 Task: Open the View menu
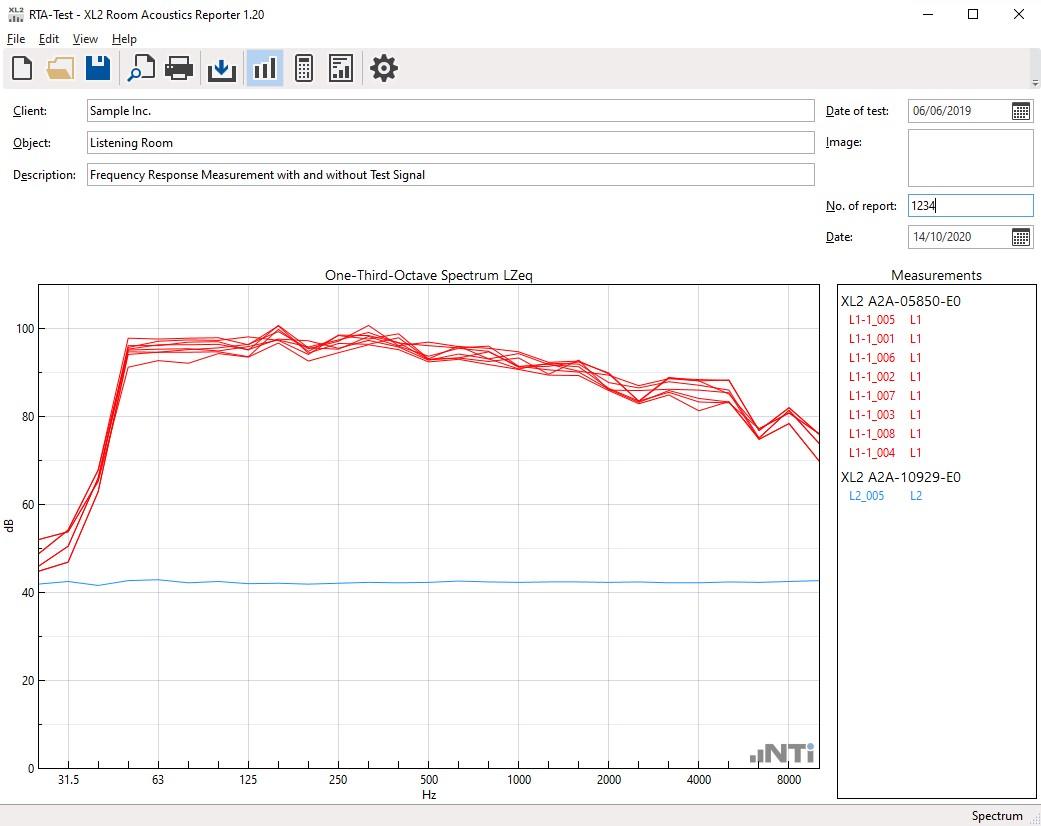[x=85, y=39]
